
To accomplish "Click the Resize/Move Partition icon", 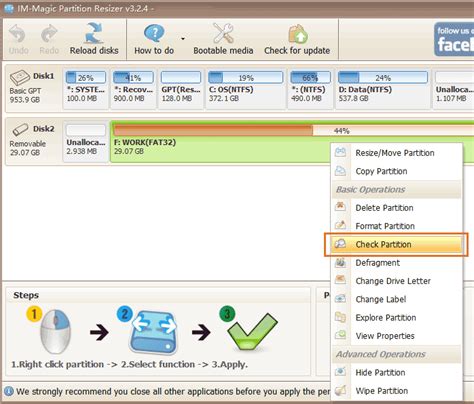I will coord(340,152).
